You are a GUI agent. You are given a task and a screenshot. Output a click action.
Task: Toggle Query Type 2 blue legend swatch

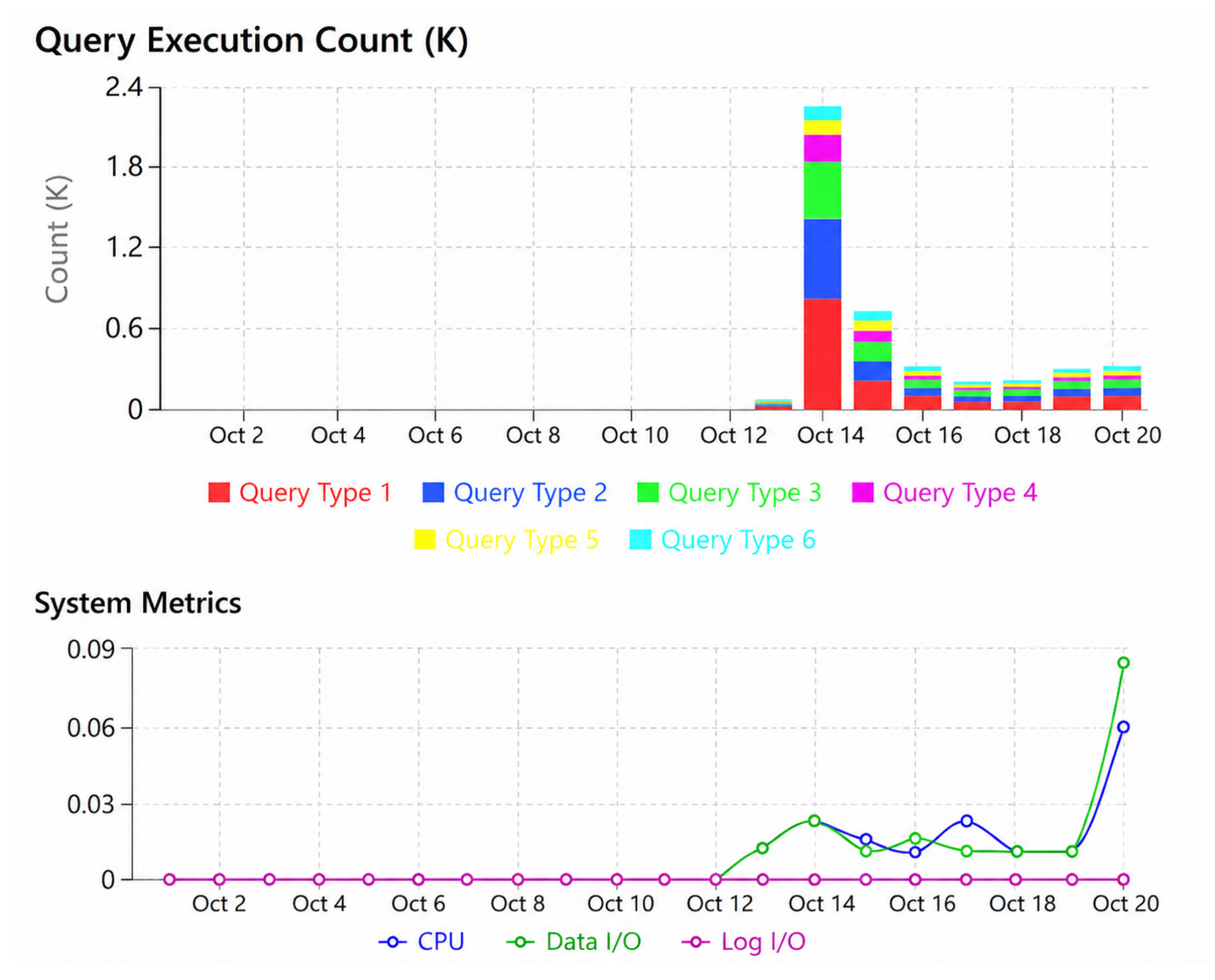pos(433,493)
